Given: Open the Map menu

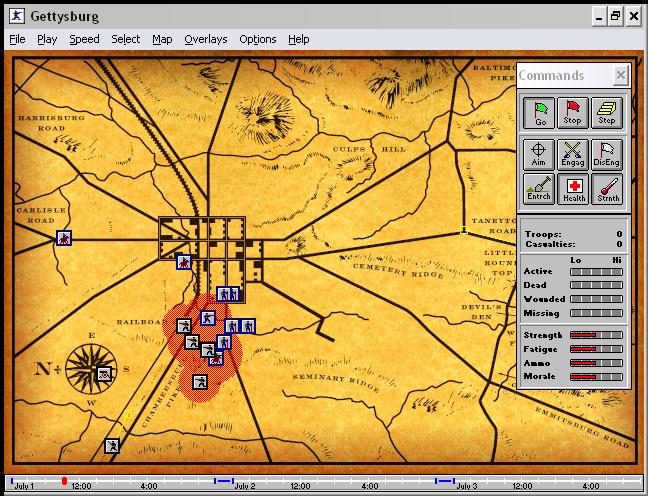Looking at the screenshot, I should 162,39.
